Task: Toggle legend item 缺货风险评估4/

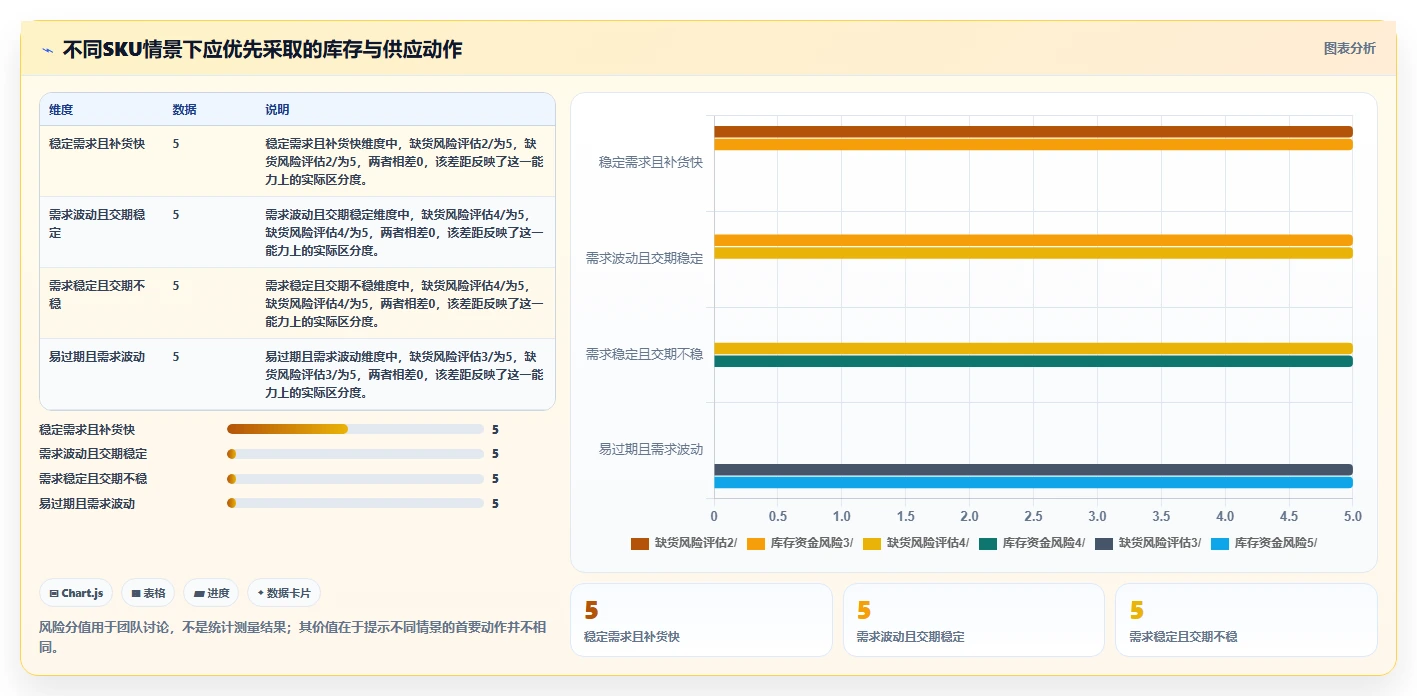Action: (x=916, y=543)
